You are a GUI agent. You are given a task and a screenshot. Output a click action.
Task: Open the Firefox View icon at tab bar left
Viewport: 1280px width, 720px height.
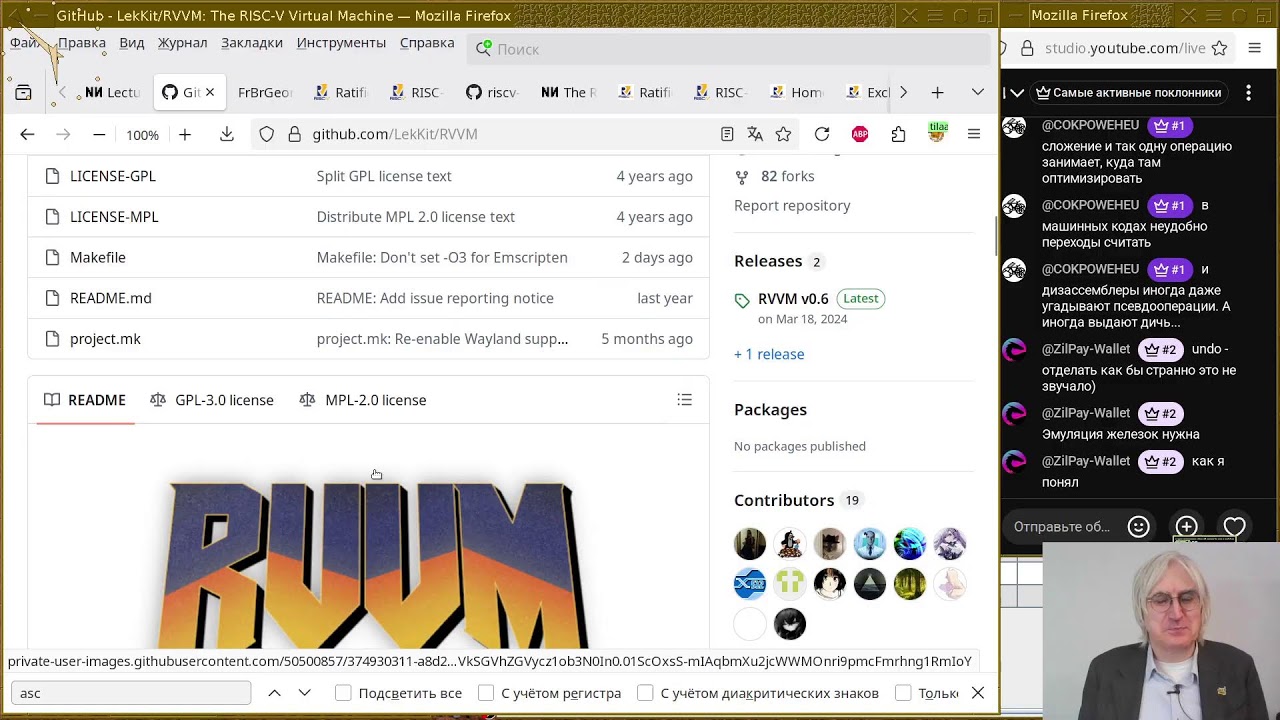[x=23, y=92]
